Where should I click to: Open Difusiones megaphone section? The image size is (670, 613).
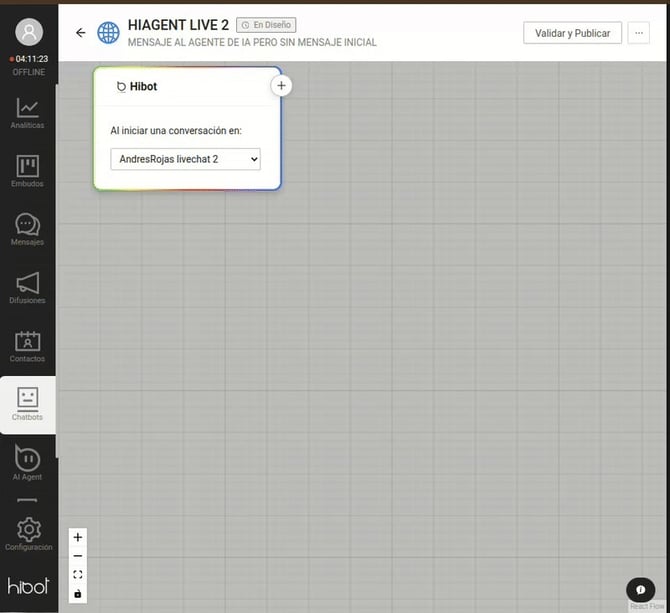pyautogui.click(x=27, y=287)
